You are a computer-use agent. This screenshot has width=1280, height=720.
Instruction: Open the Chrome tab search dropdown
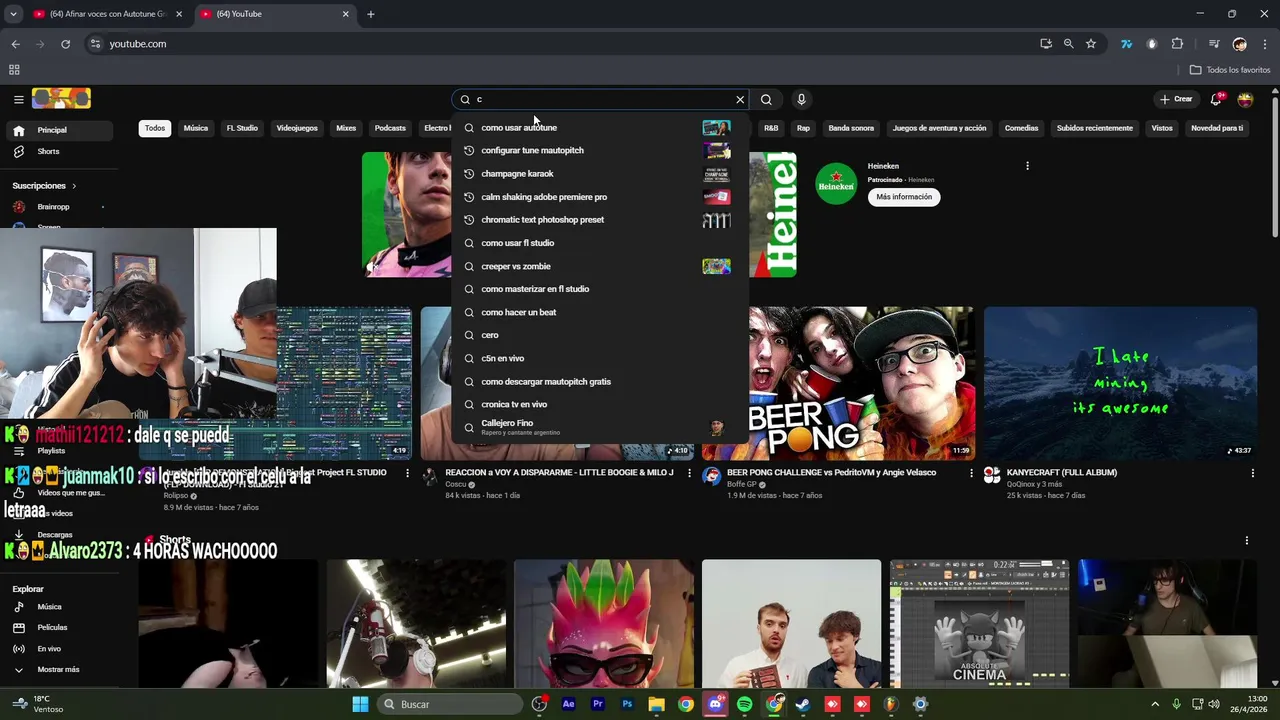(13, 14)
